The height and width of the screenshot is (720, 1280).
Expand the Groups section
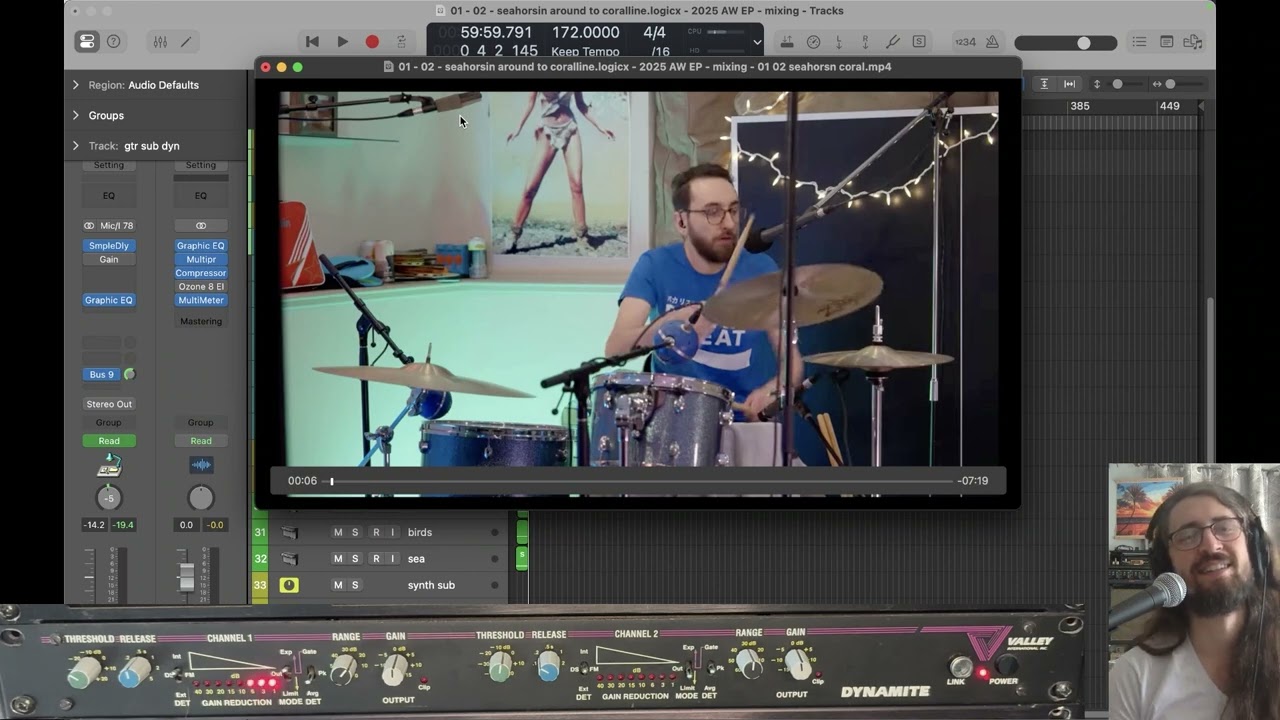75,115
